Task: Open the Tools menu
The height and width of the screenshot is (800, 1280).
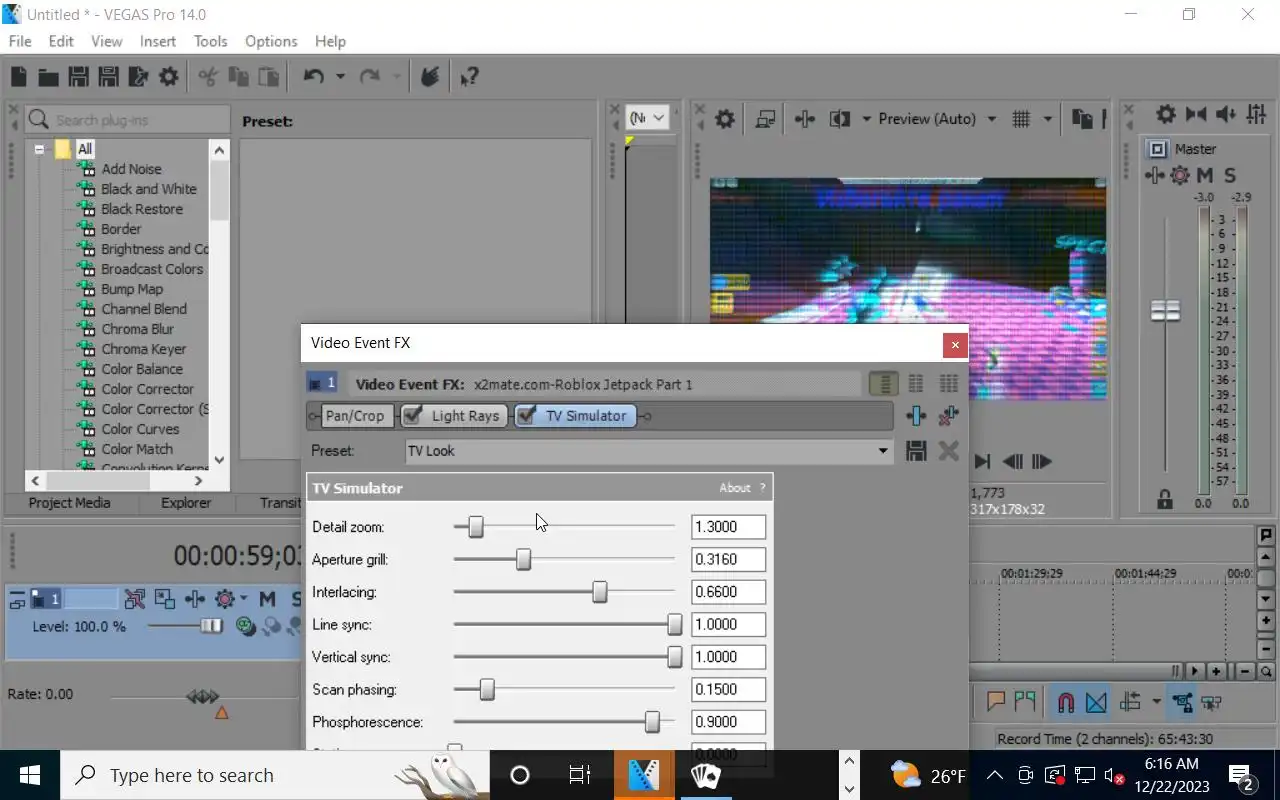Action: [x=211, y=41]
